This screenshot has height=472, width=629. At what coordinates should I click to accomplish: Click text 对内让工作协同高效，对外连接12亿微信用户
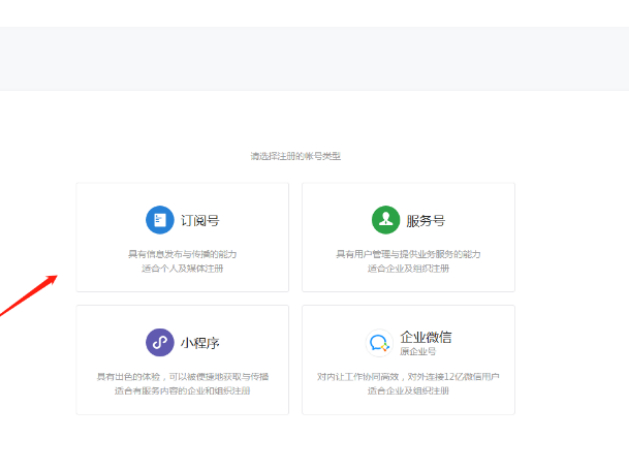click(408, 377)
